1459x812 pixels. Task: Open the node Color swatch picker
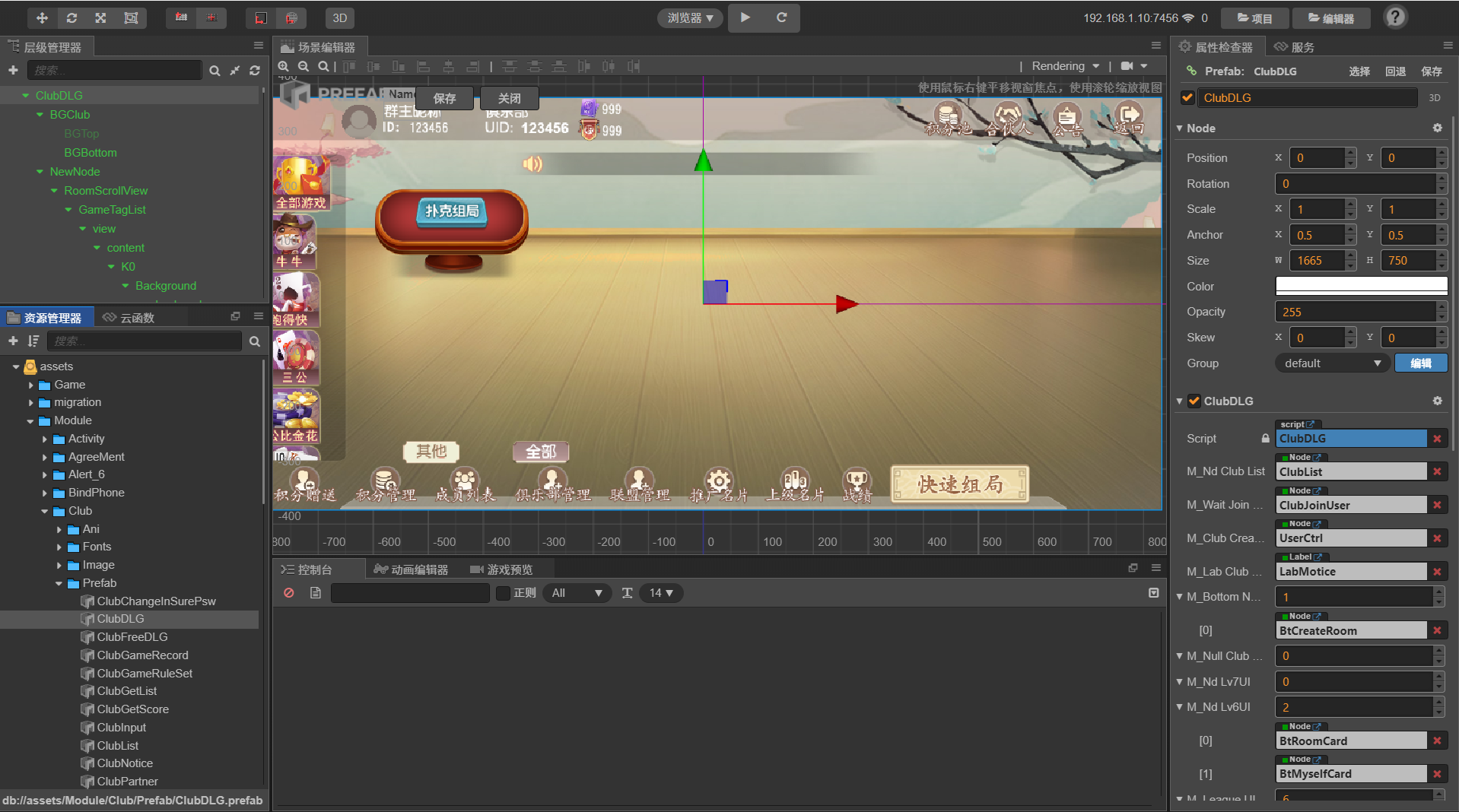(1362, 286)
